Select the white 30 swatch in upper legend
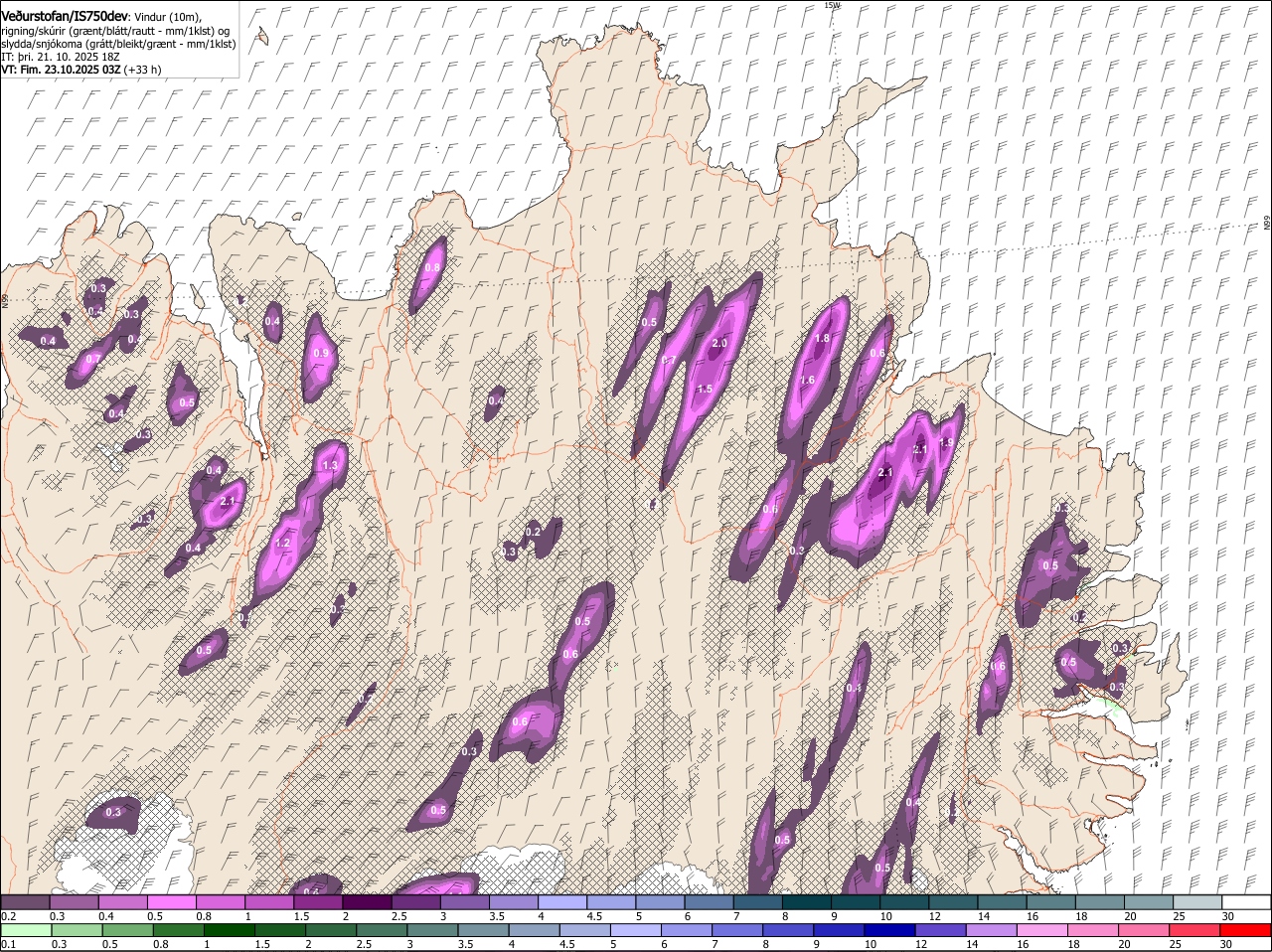Viewport: 1272px width, 952px height. [1246, 902]
